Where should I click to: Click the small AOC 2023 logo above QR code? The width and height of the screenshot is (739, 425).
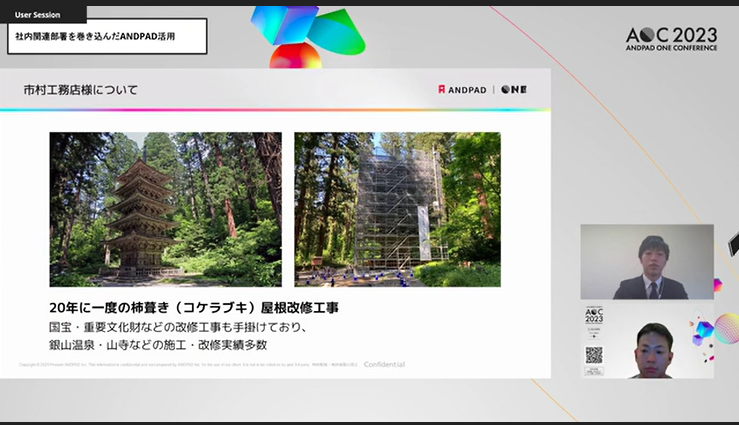click(x=594, y=316)
